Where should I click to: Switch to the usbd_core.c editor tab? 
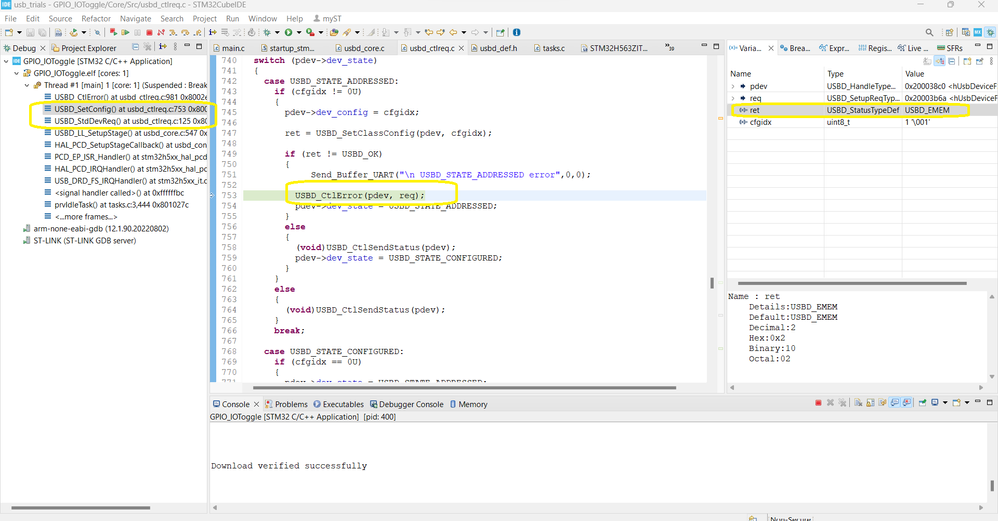coord(360,48)
